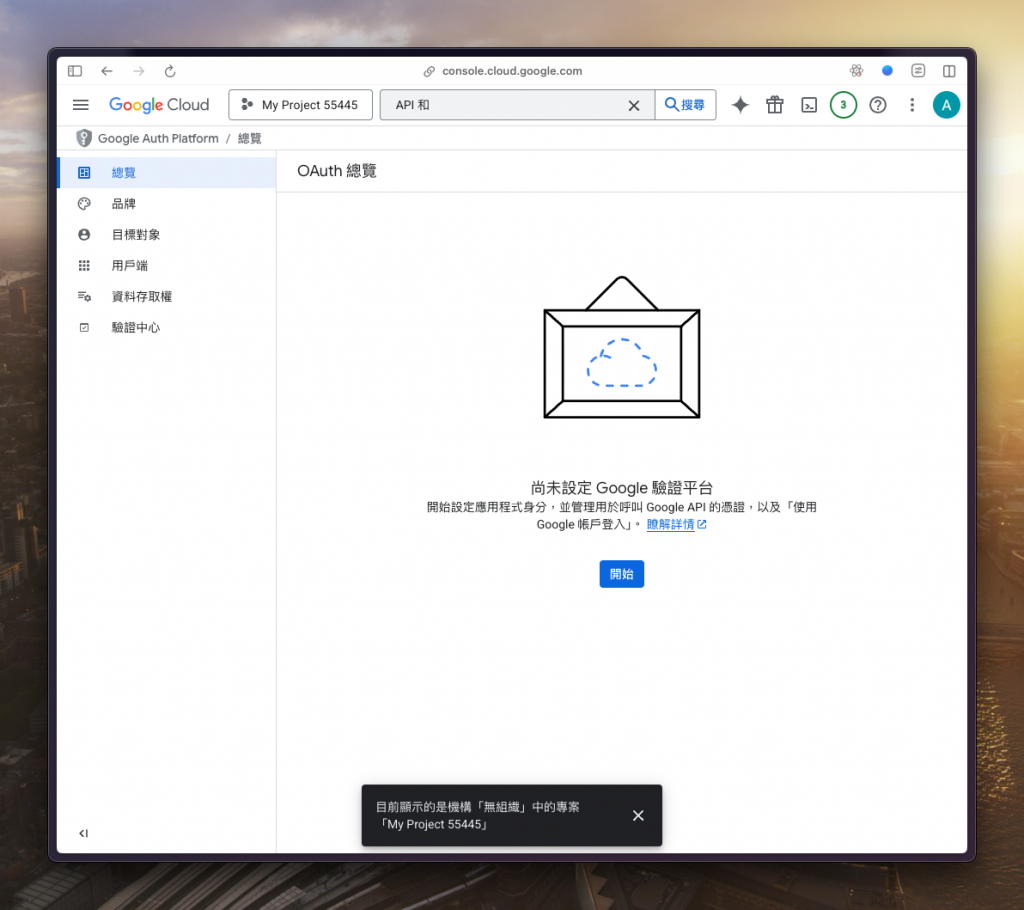This screenshot has height=910, width=1024.
Task: Select 品牌 in the sidebar
Action: [167, 204]
